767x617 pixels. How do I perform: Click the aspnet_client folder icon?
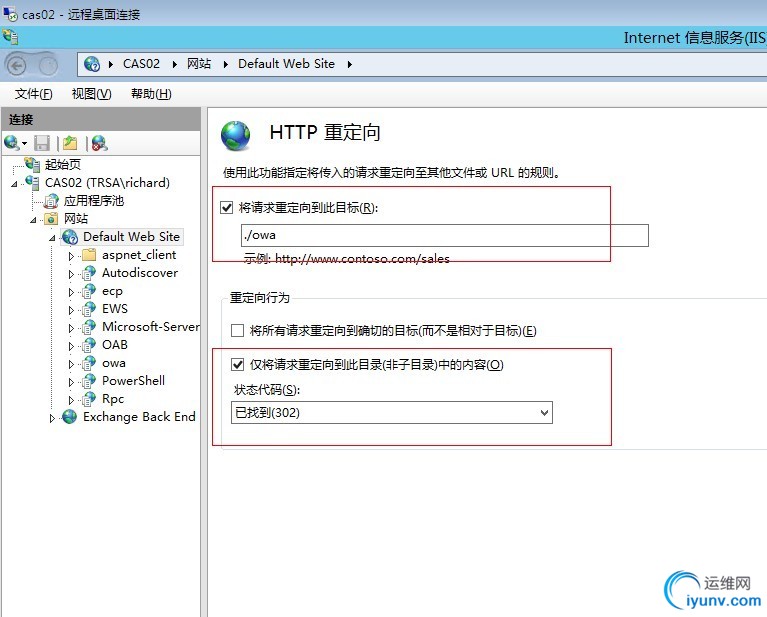(x=89, y=255)
